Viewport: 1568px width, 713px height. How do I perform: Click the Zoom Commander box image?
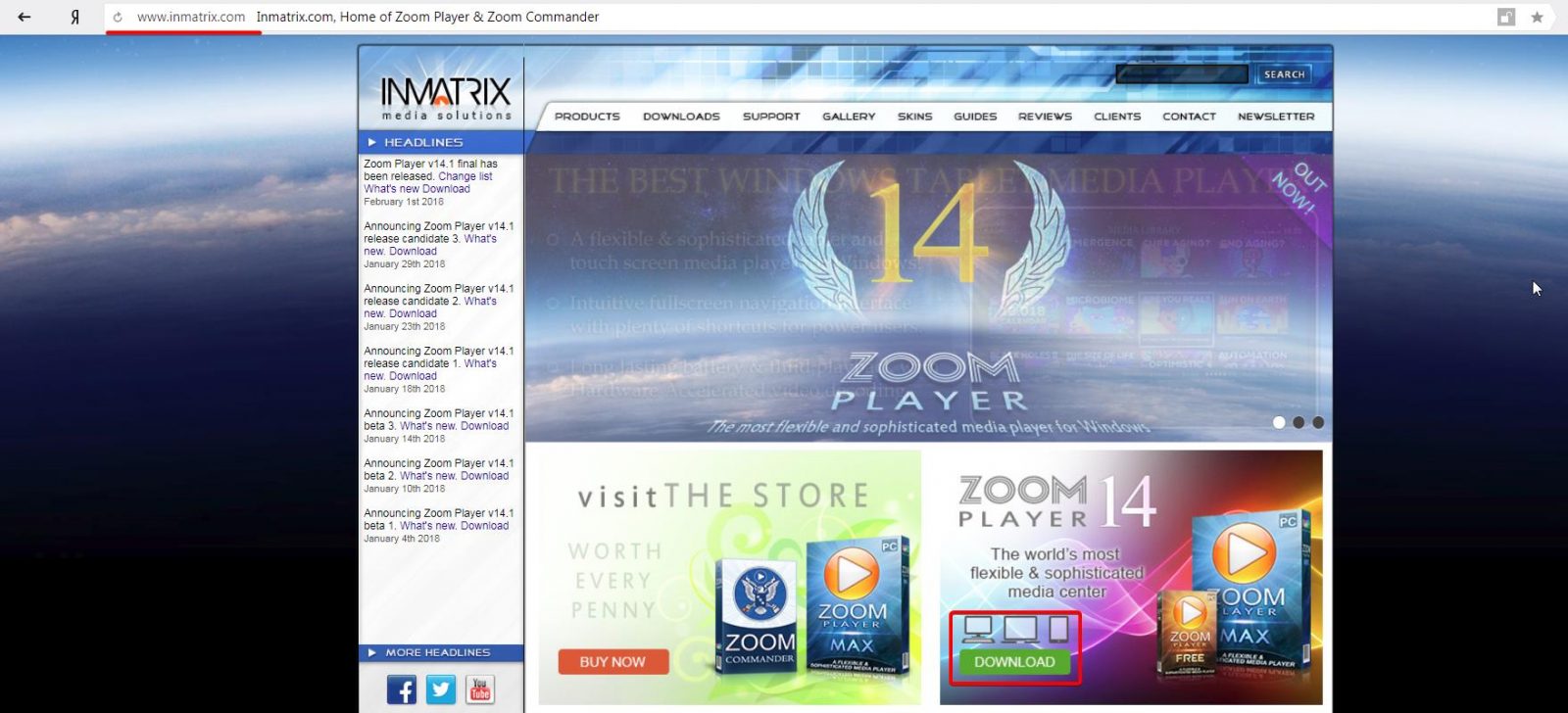click(757, 617)
